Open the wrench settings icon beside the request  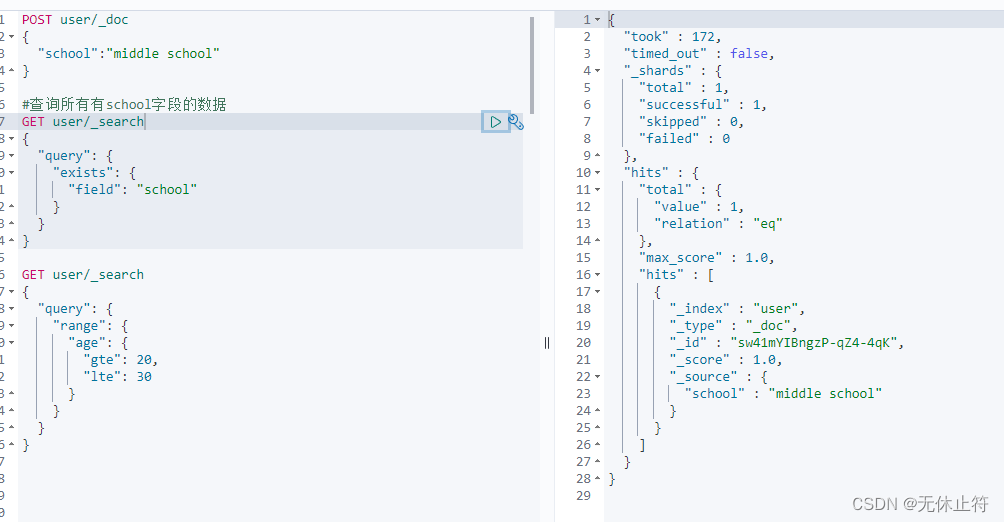516,122
